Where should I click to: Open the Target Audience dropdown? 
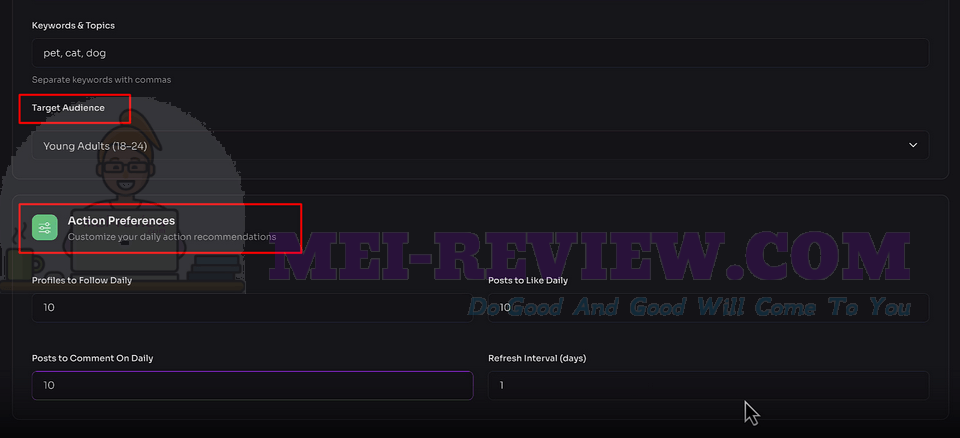480,145
